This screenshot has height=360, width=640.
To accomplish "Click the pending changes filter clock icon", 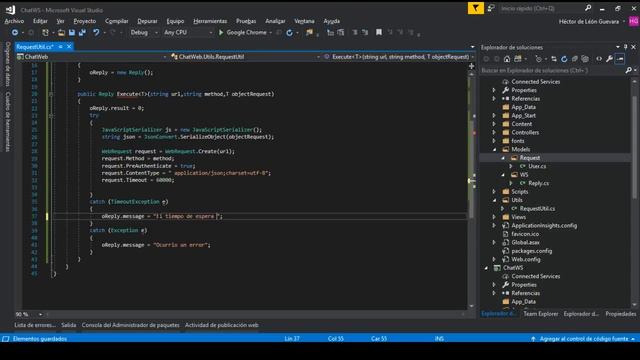I will point(538,59).
